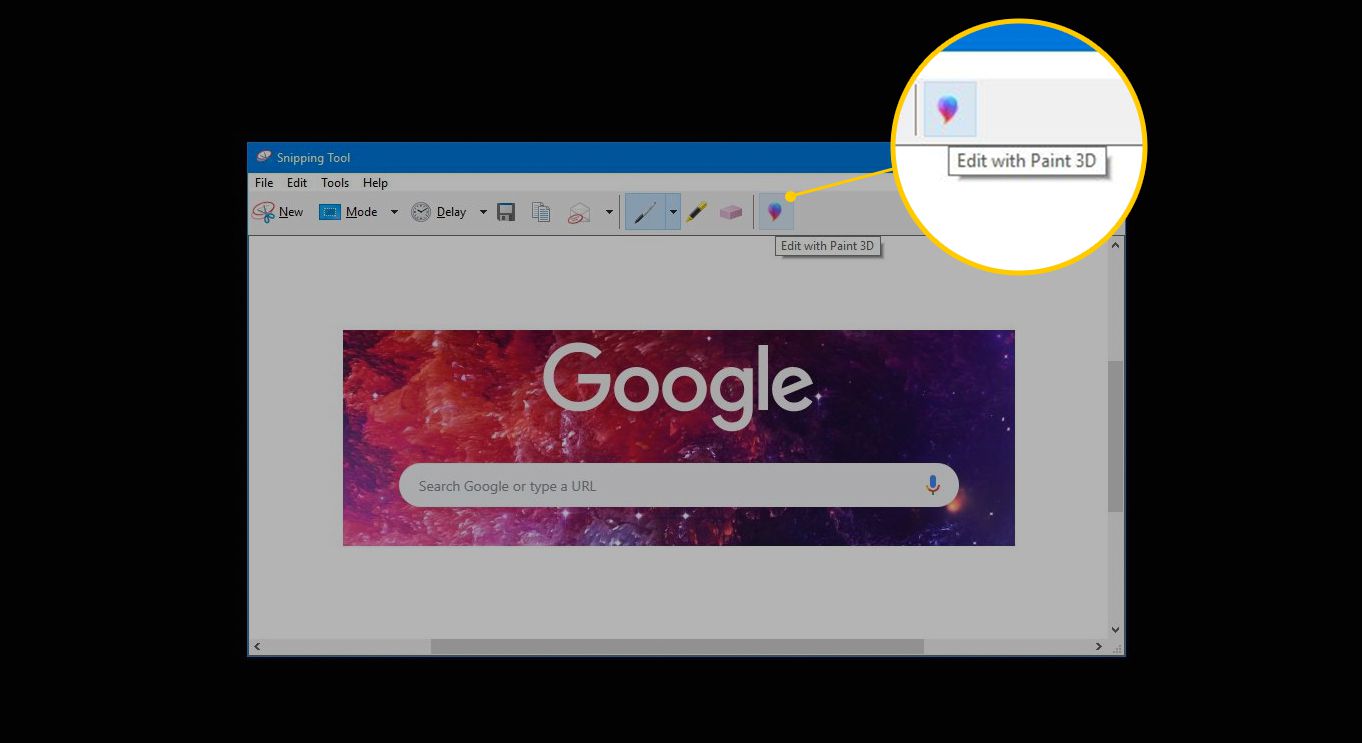Image resolution: width=1362 pixels, height=743 pixels.
Task: Click the Delay clock icon
Action: tap(421, 212)
